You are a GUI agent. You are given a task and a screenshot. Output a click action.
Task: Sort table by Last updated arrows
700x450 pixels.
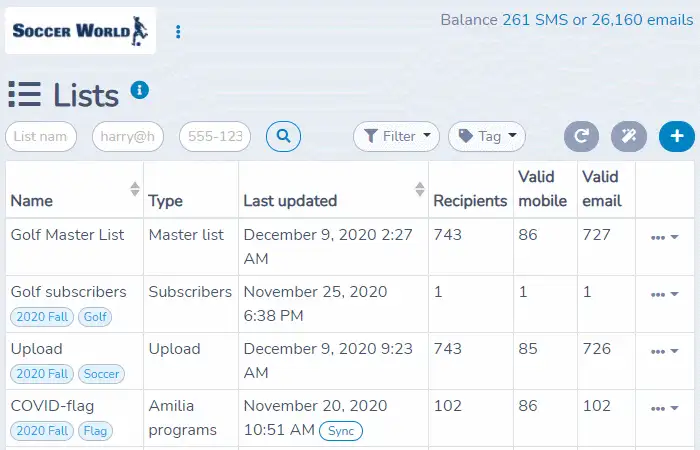[420, 189]
